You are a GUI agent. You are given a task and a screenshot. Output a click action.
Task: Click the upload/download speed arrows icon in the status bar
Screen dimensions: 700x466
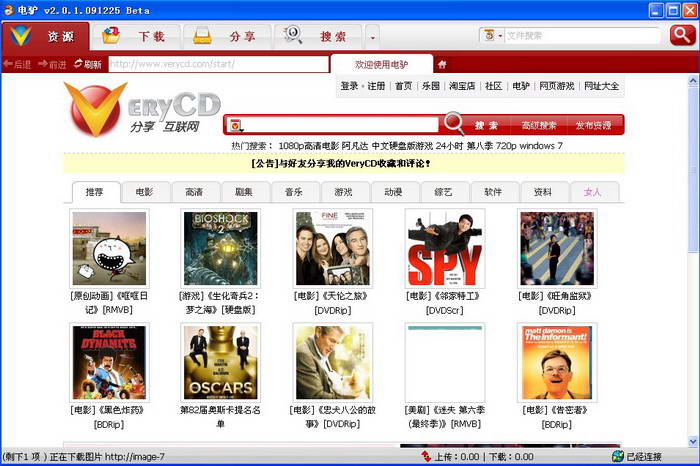coord(426,456)
